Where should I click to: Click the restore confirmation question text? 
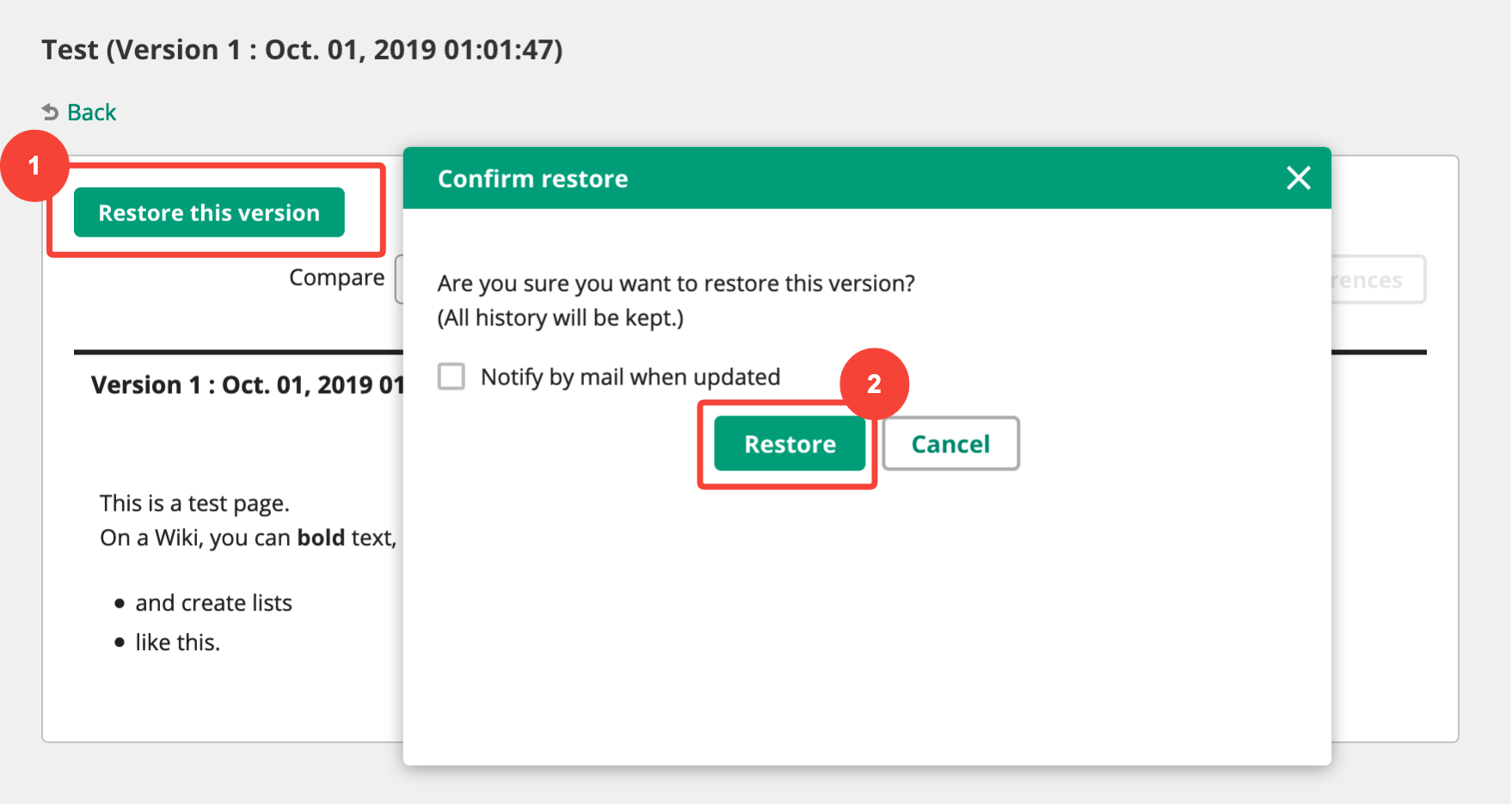(x=676, y=284)
